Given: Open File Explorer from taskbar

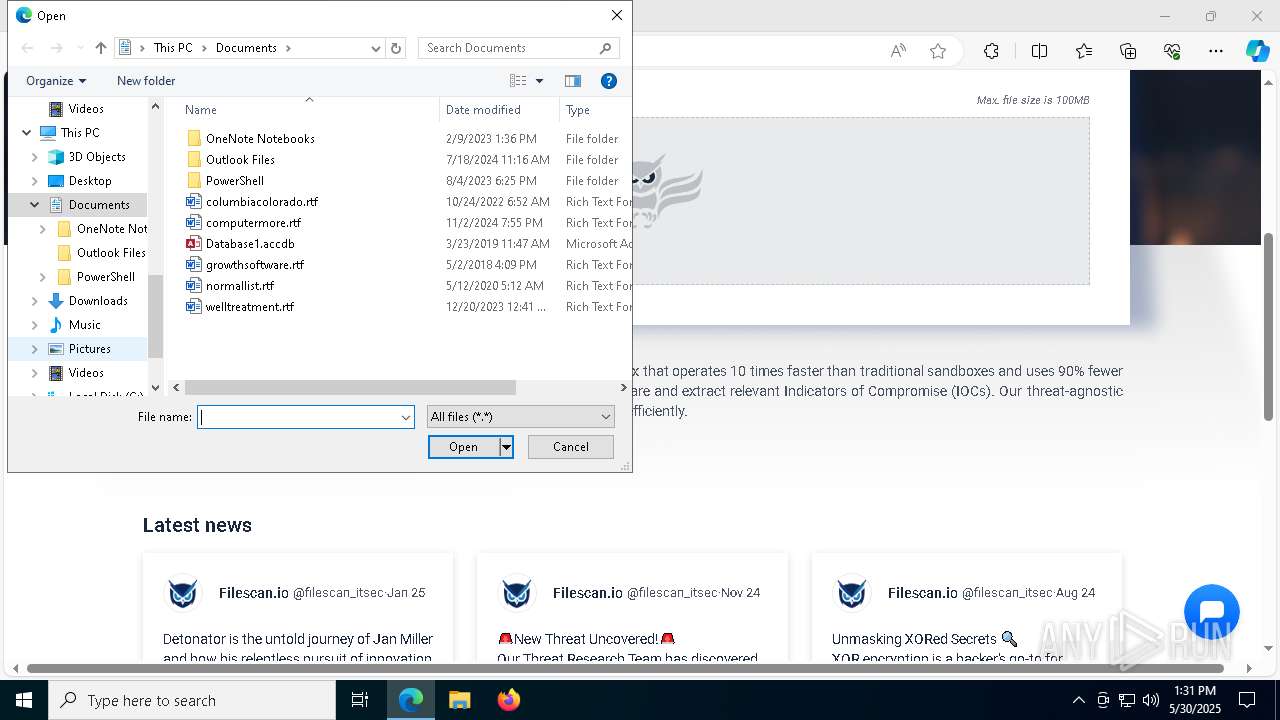Looking at the screenshot, I should (x=459, y=700).
